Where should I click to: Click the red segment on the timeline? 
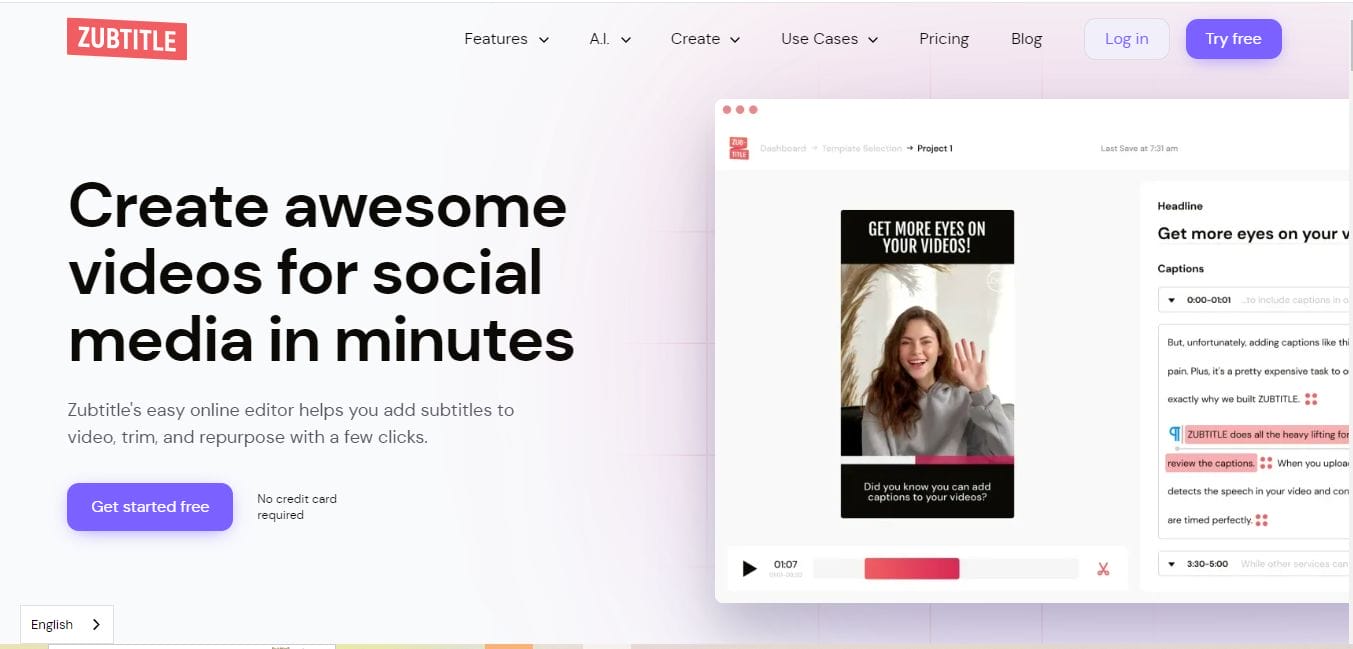pyautogui.click(x=911, y=567)
